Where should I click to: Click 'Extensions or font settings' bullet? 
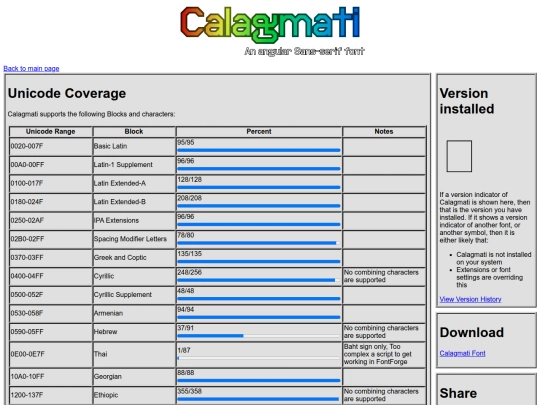tap(489, 277)
